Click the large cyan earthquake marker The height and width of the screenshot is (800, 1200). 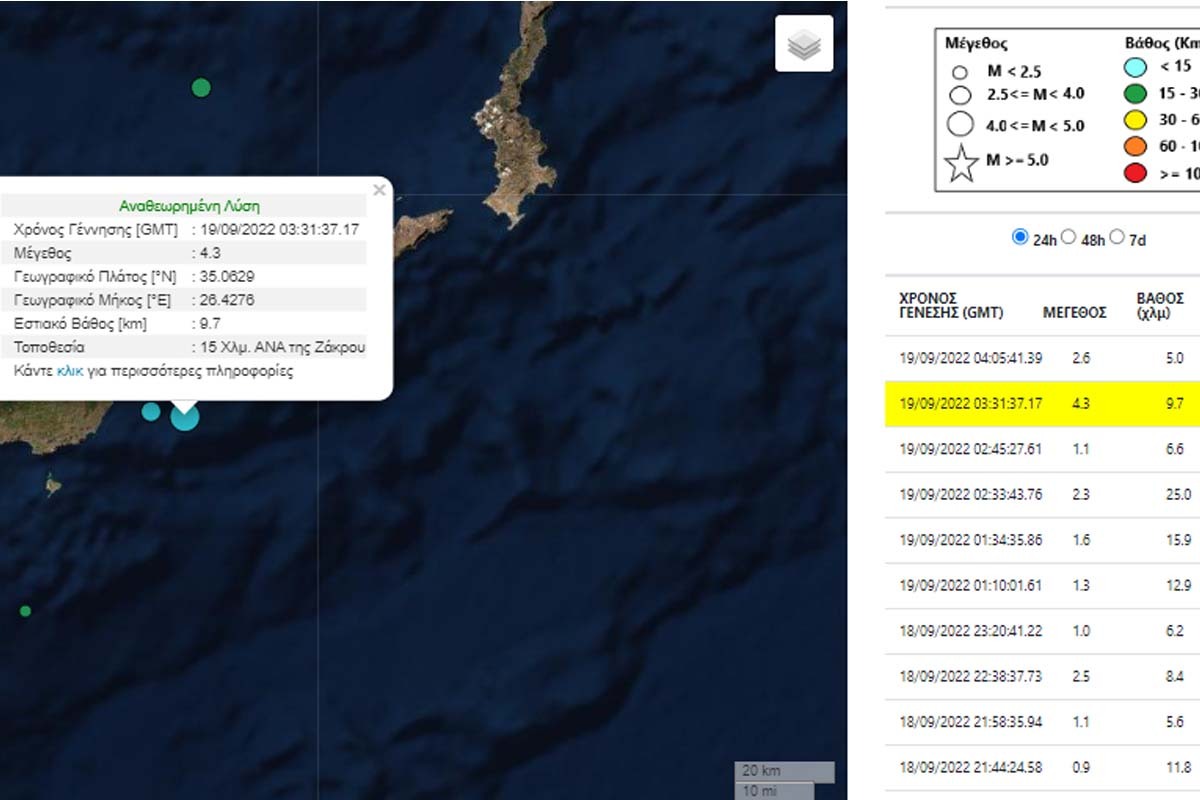click(x=185, y=416)
